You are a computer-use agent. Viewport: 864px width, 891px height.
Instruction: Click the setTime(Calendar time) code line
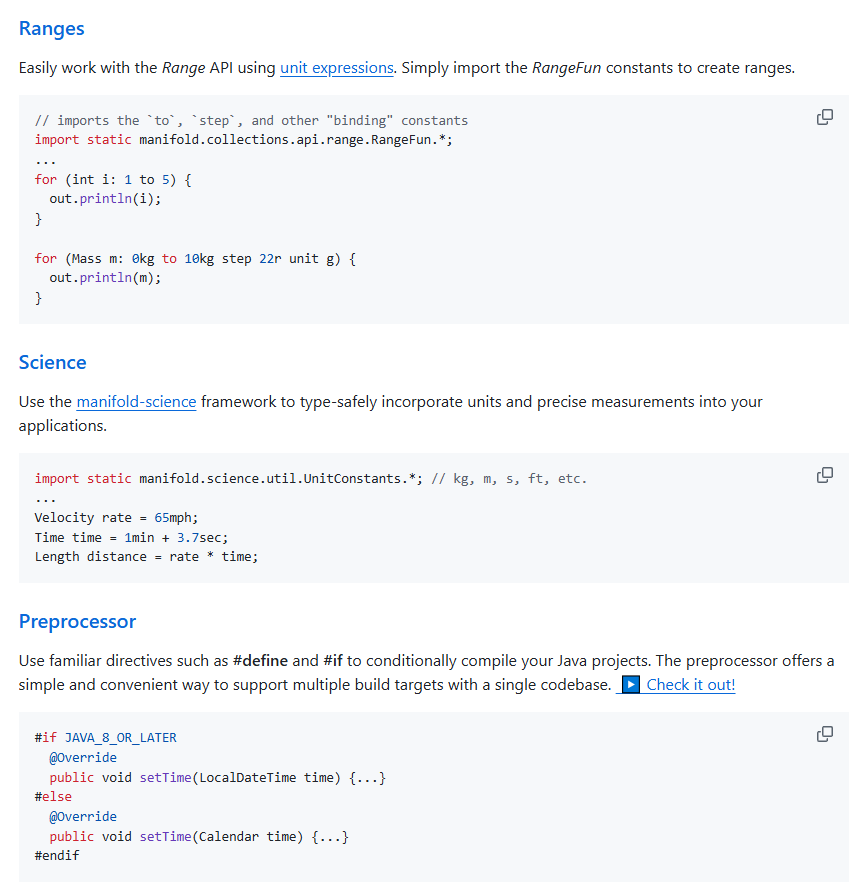click(198, 836)
